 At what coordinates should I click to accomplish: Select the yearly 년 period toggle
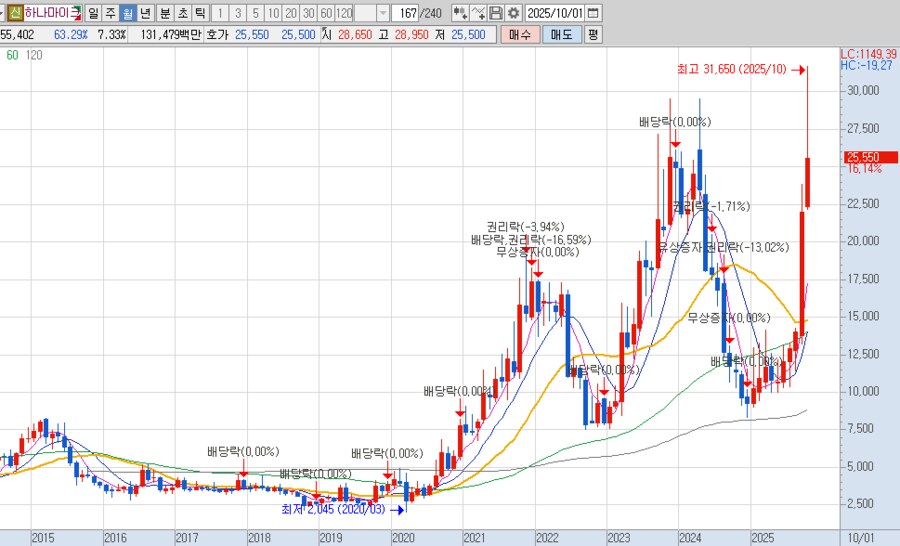pyautogui.click(x=146, y=13)
